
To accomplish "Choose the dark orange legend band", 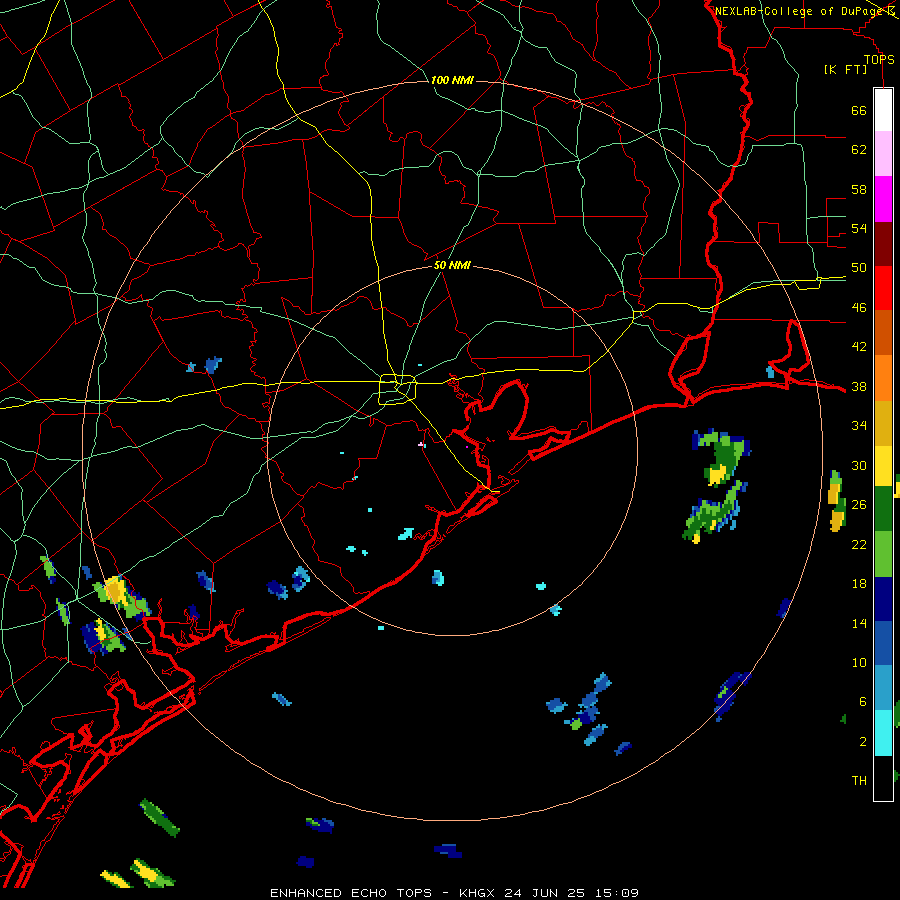I will click(883, 333).
